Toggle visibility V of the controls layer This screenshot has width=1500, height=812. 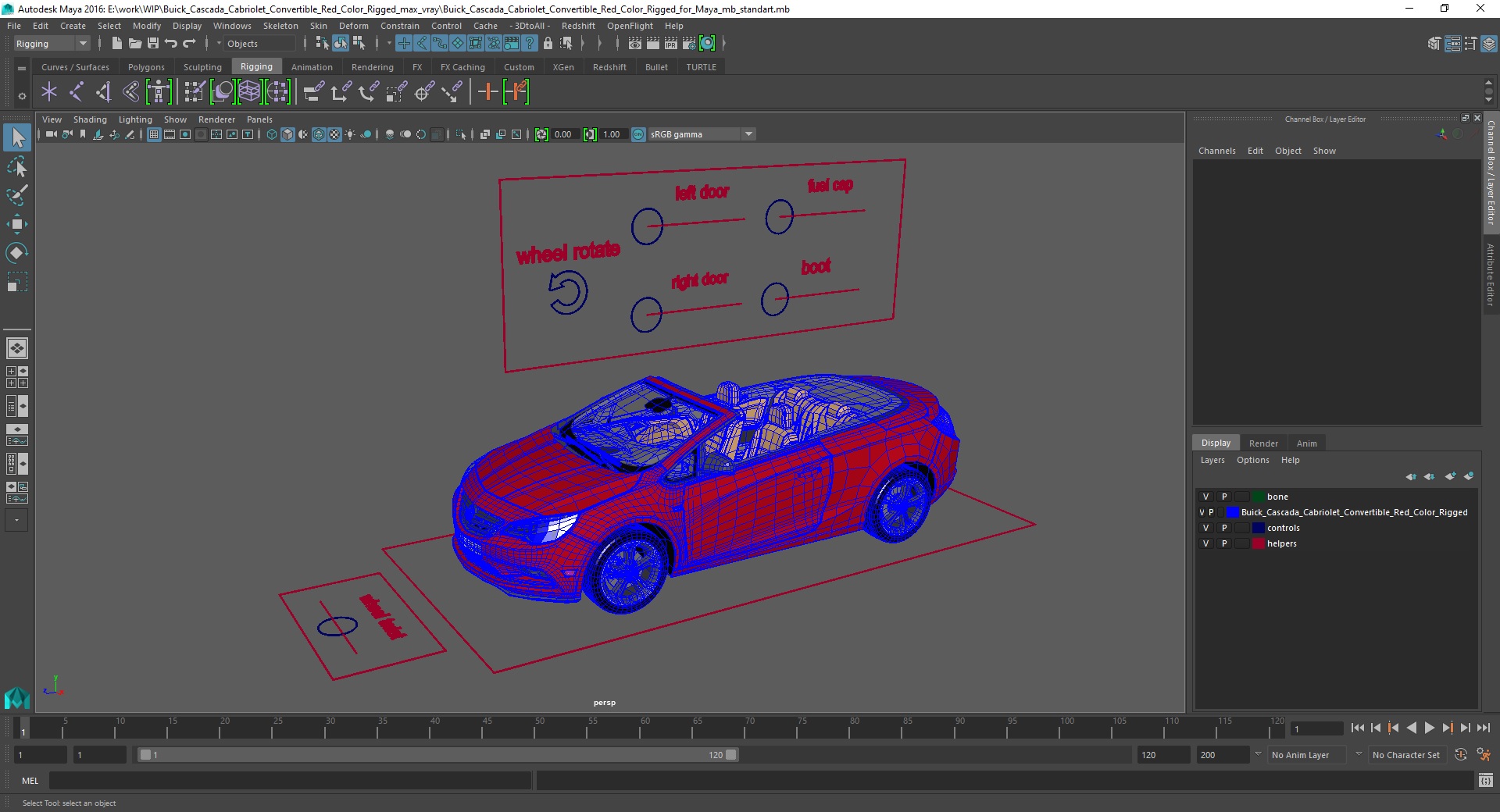pos(1205,528)
